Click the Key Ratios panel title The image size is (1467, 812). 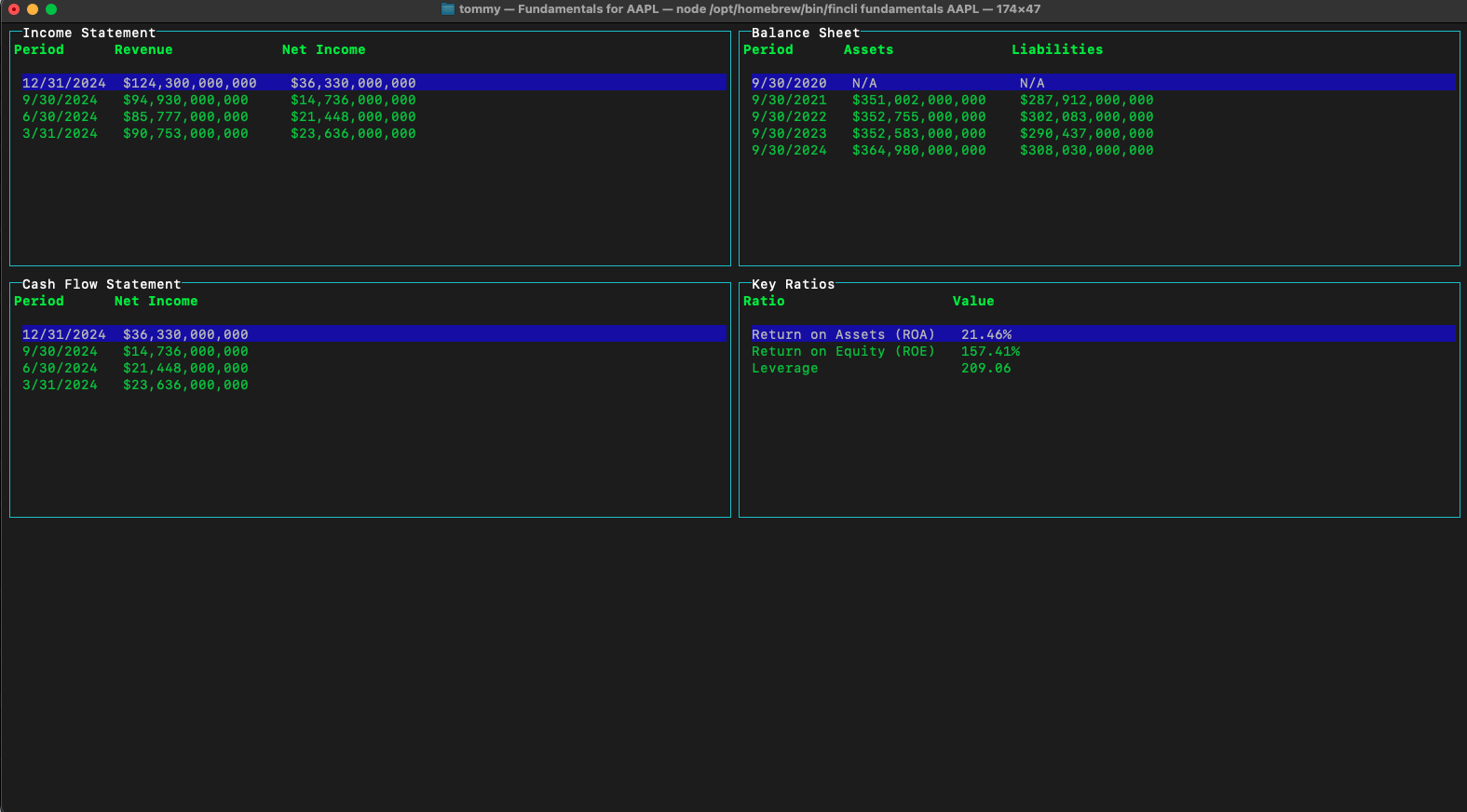click(x=794, y=284)
